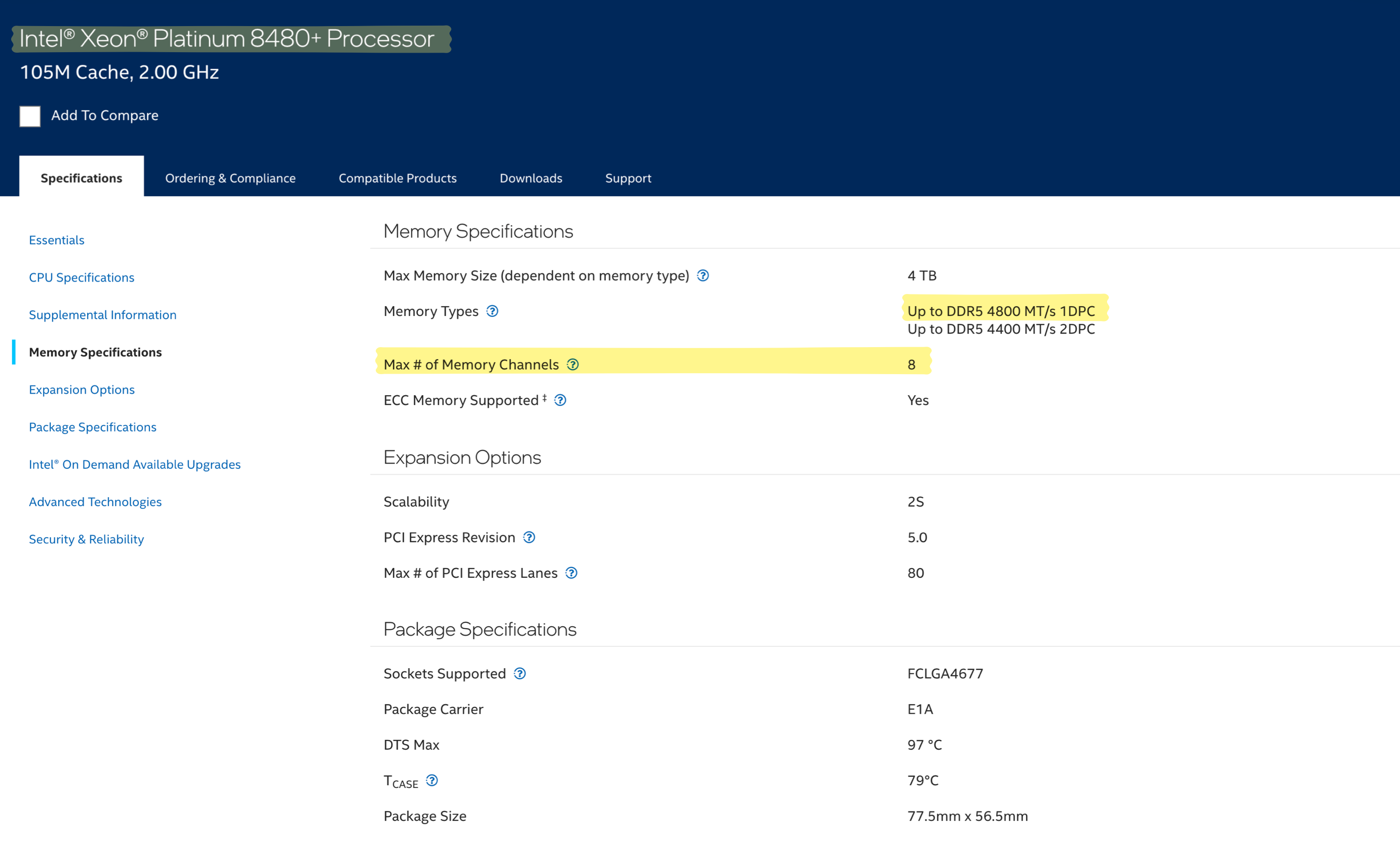This screenshot has width=1400, height=848.
Task: Open Supplemental Information link
Action: pyautogui.click(x=103, y=315)
